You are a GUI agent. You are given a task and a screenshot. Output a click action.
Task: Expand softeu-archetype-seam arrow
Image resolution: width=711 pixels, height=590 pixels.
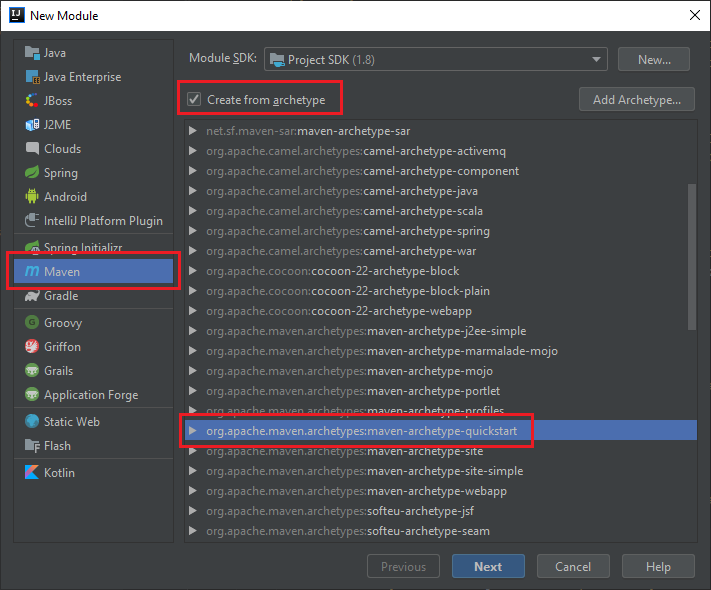(x=193, y=531)
